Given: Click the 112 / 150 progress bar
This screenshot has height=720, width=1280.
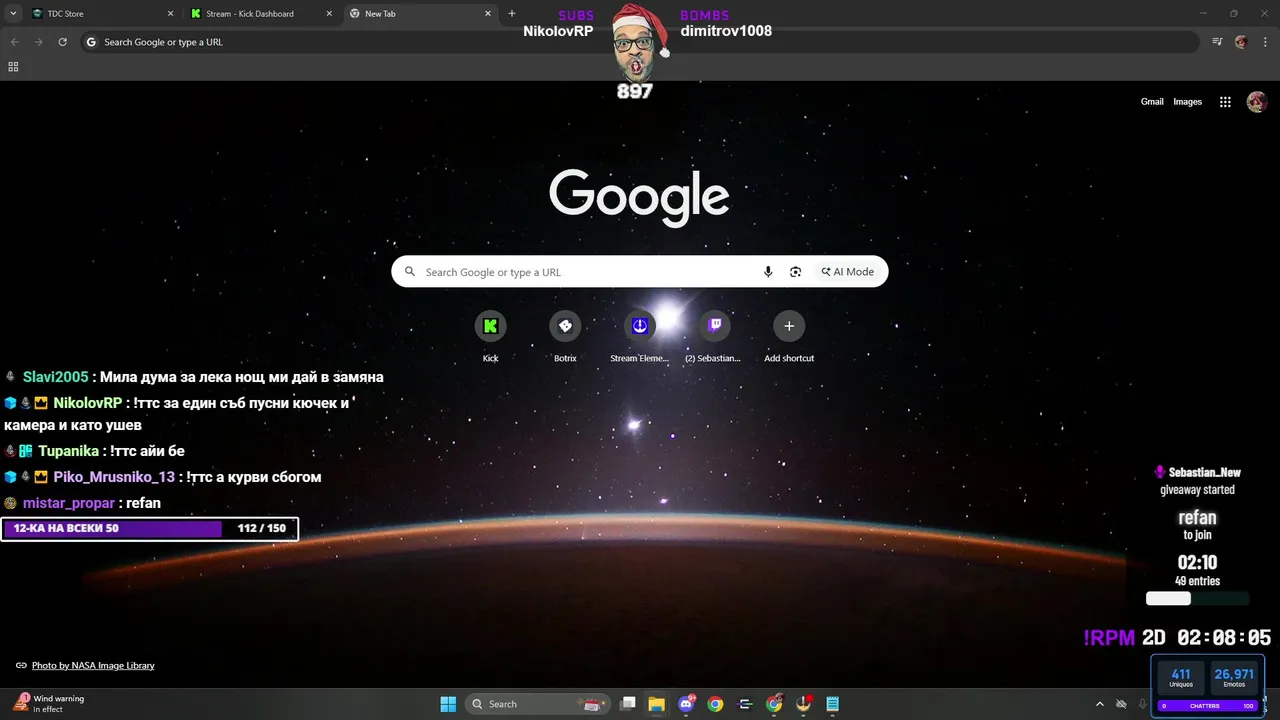Looking at the screenshot, I should tap(150, 528).
